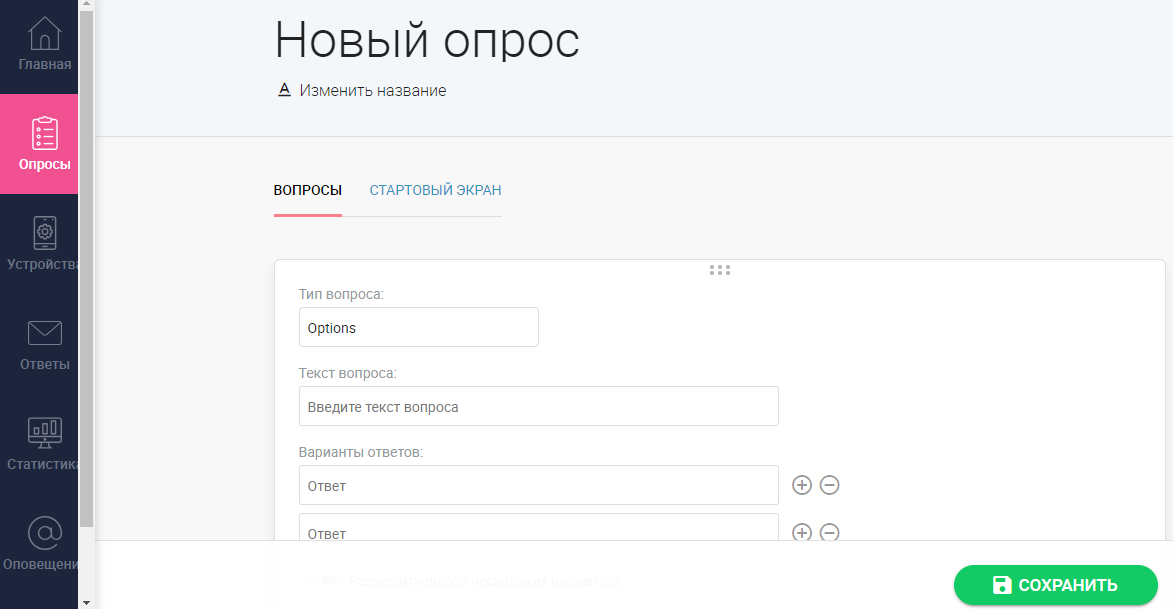Viewport: 1173px width, 609px height.
Task: Open the Ответы section
Action: (43, 343)
